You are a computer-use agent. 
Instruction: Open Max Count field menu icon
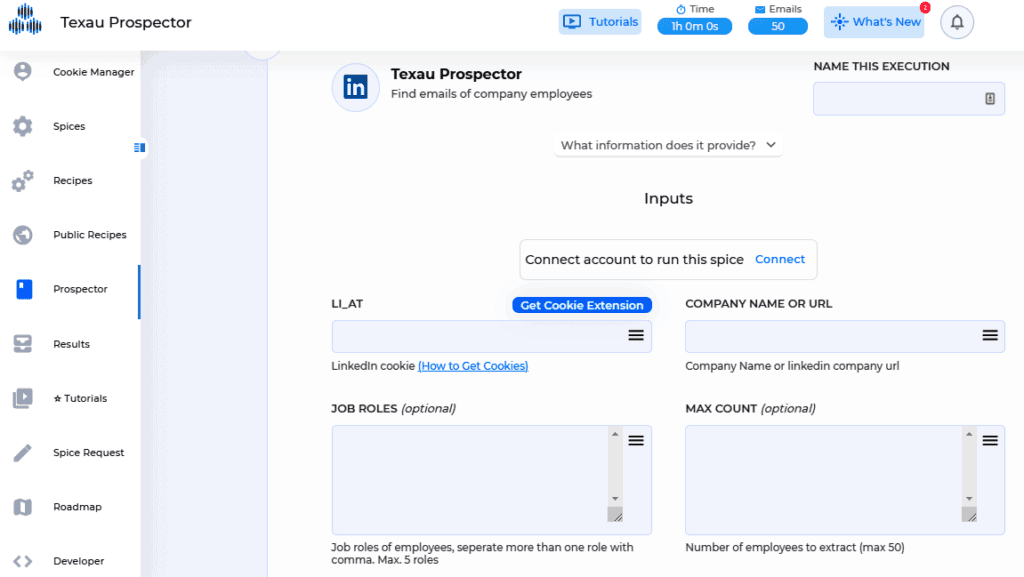coord(990,441)
